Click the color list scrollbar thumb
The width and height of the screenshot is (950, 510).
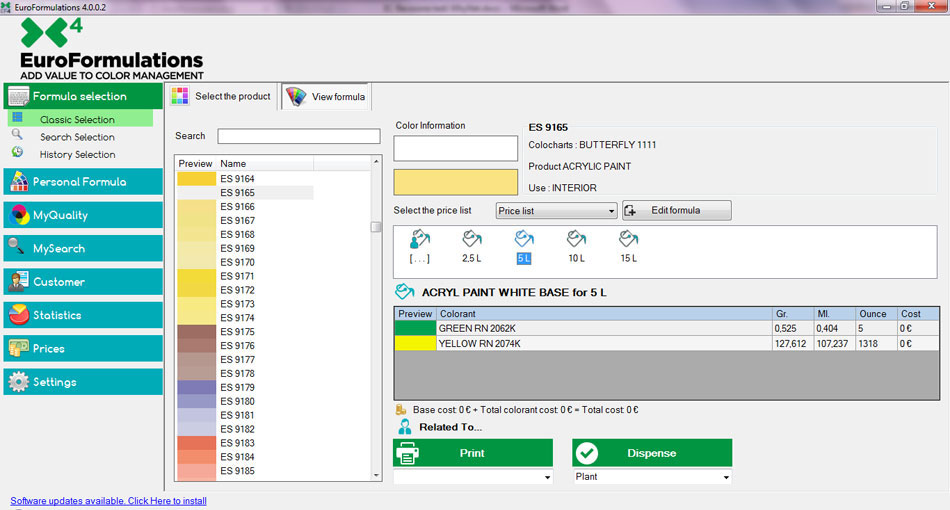click(x=376, y=227)
